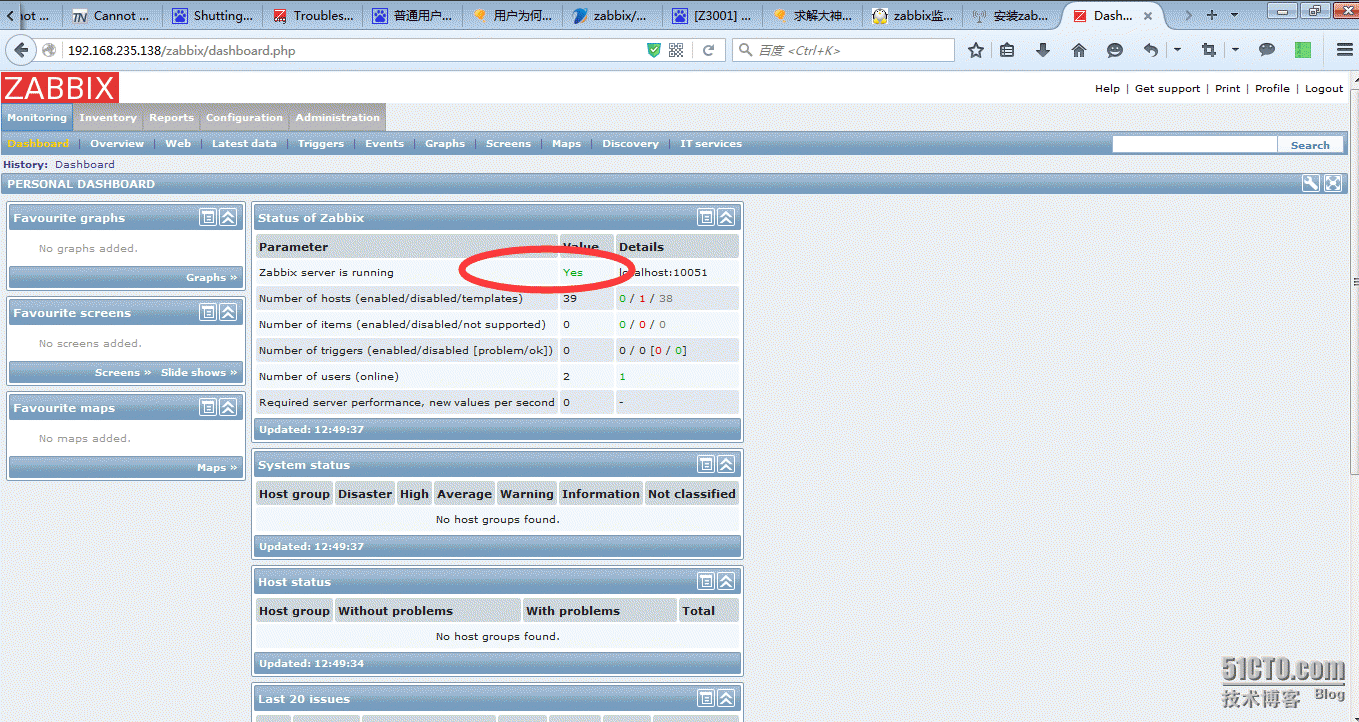Click the Print link
The image size is (1359, 722).
(x=1227, y=88)
